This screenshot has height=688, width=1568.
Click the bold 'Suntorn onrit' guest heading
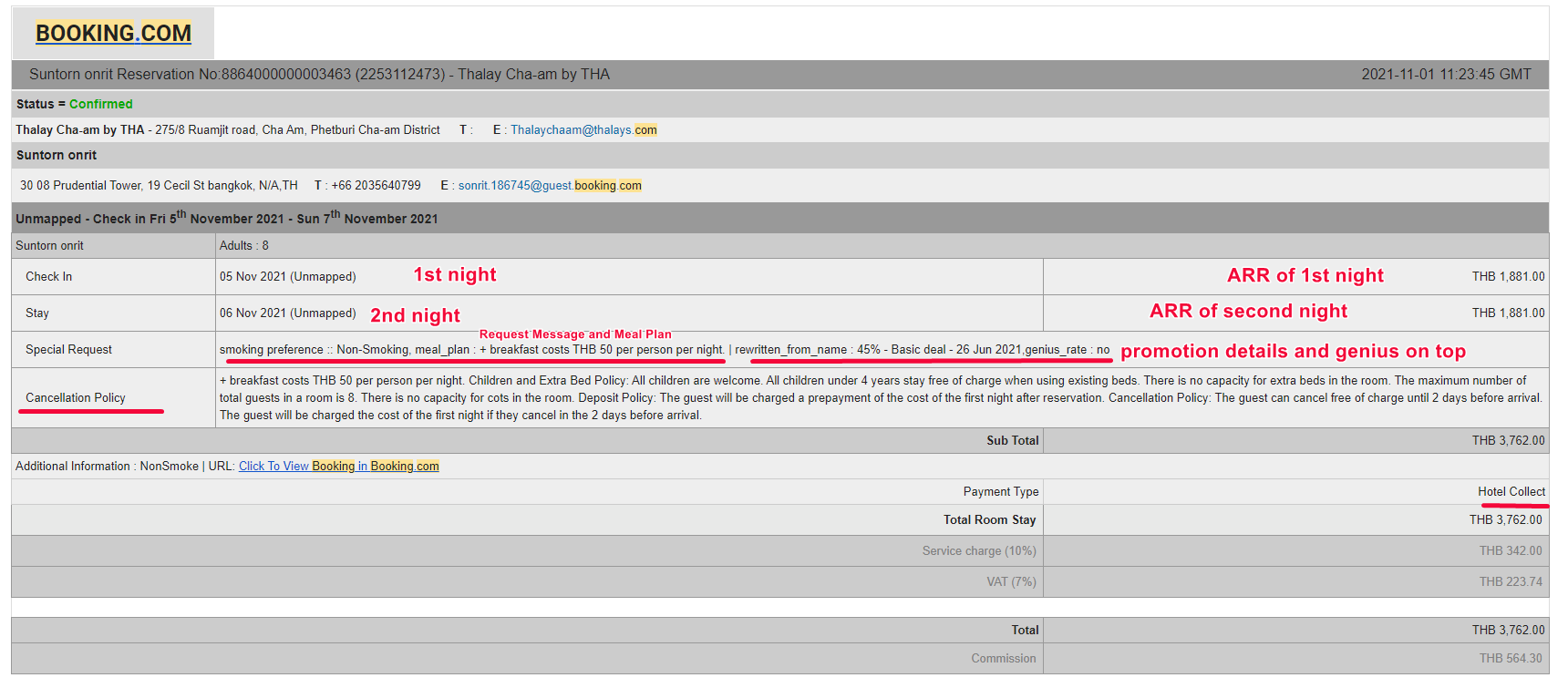click(x=57, y=156)
